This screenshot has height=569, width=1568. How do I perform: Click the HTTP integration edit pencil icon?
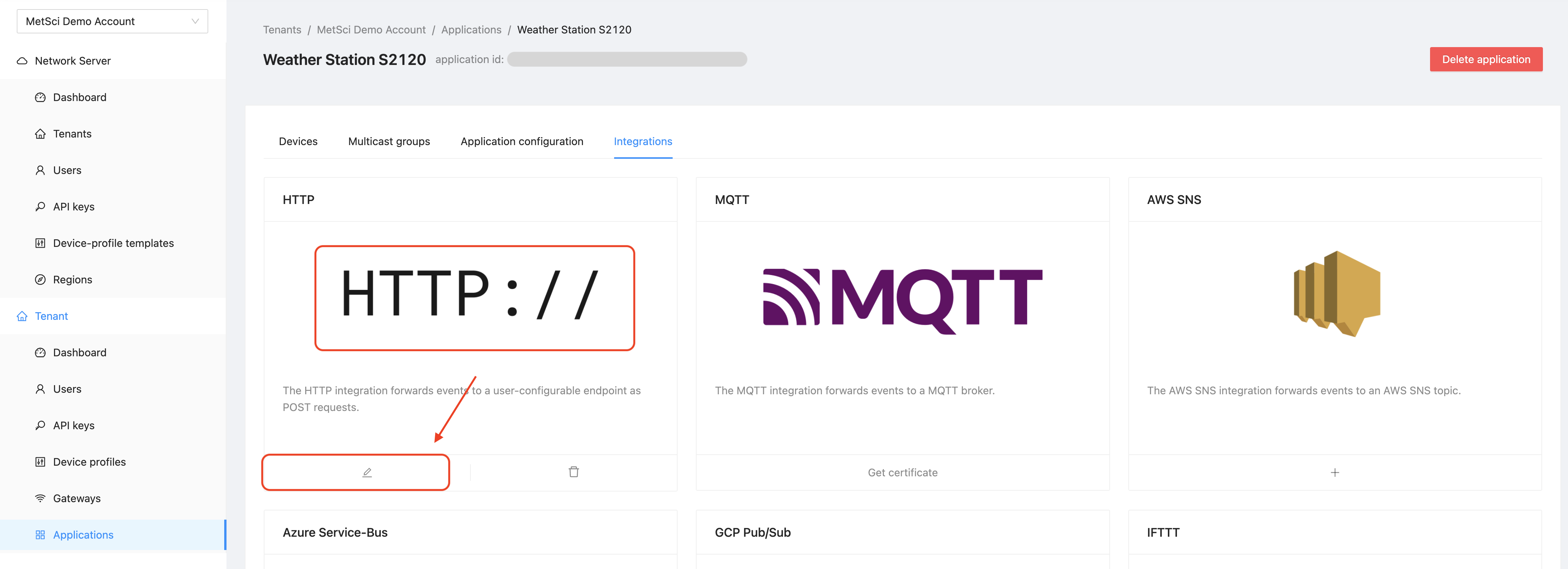[367, 472]
